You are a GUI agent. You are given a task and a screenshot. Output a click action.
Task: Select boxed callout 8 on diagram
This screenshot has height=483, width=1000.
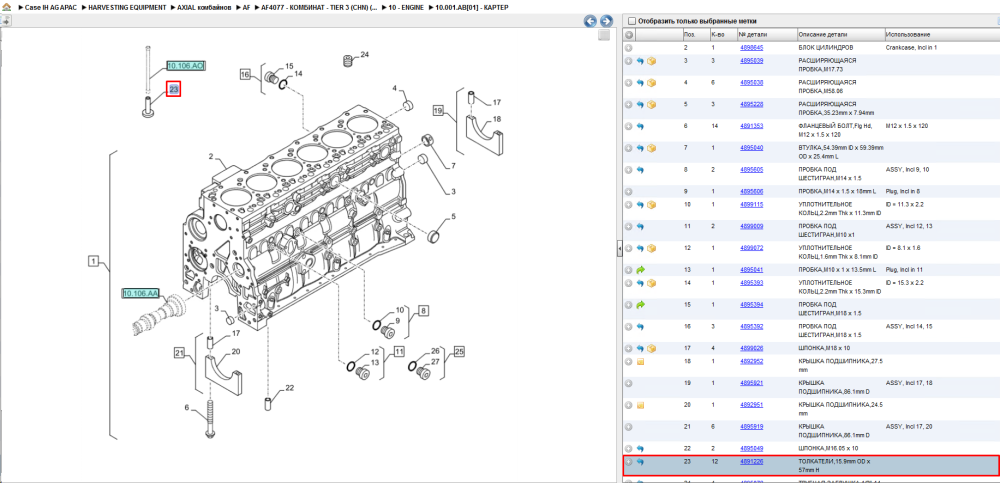[x=423, y=311]
